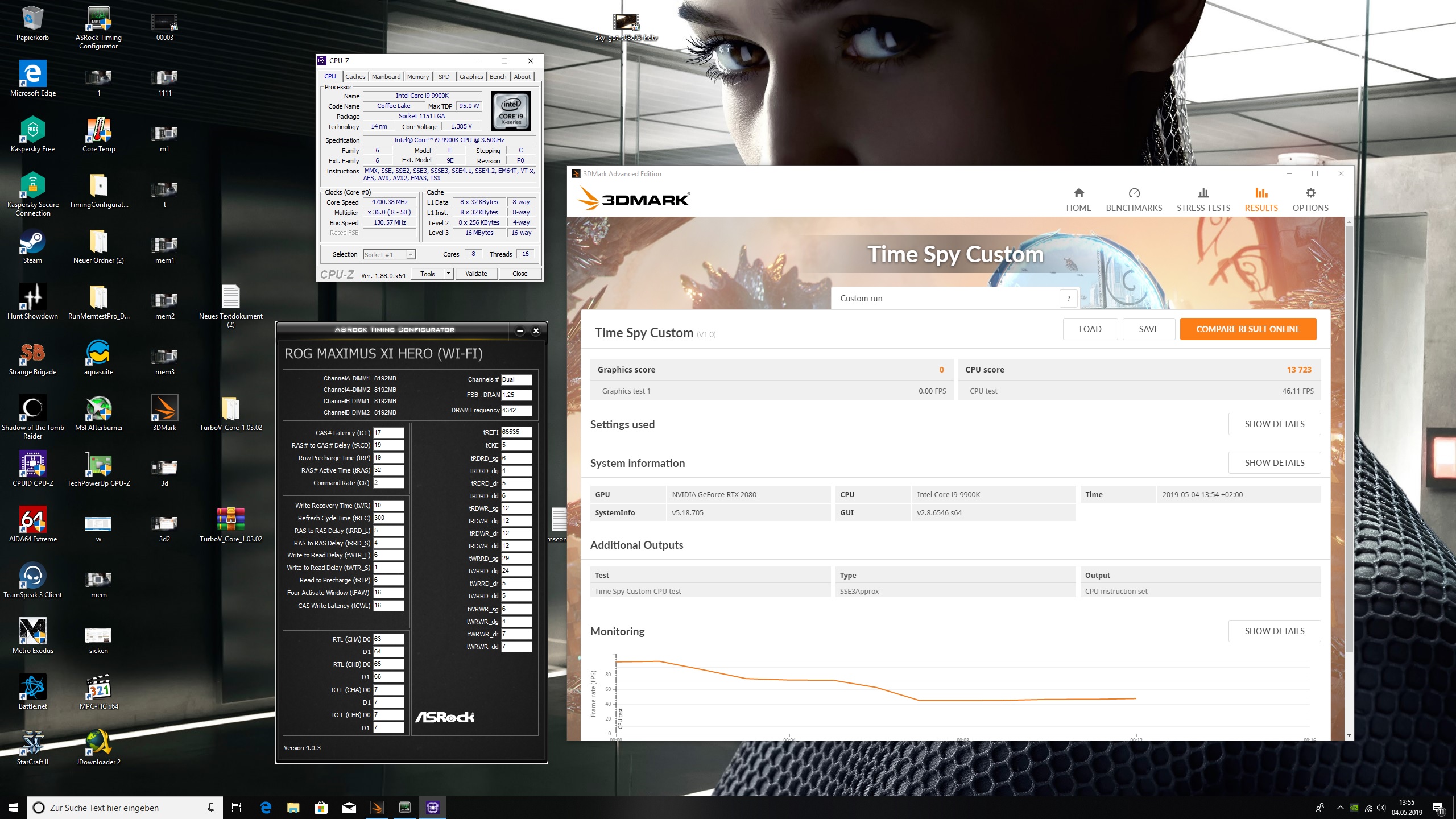The width and height of the screenshot is (1456, 819).
Task: Switch to CPU-Z SPD tab
Action: (x=444, y=77)
